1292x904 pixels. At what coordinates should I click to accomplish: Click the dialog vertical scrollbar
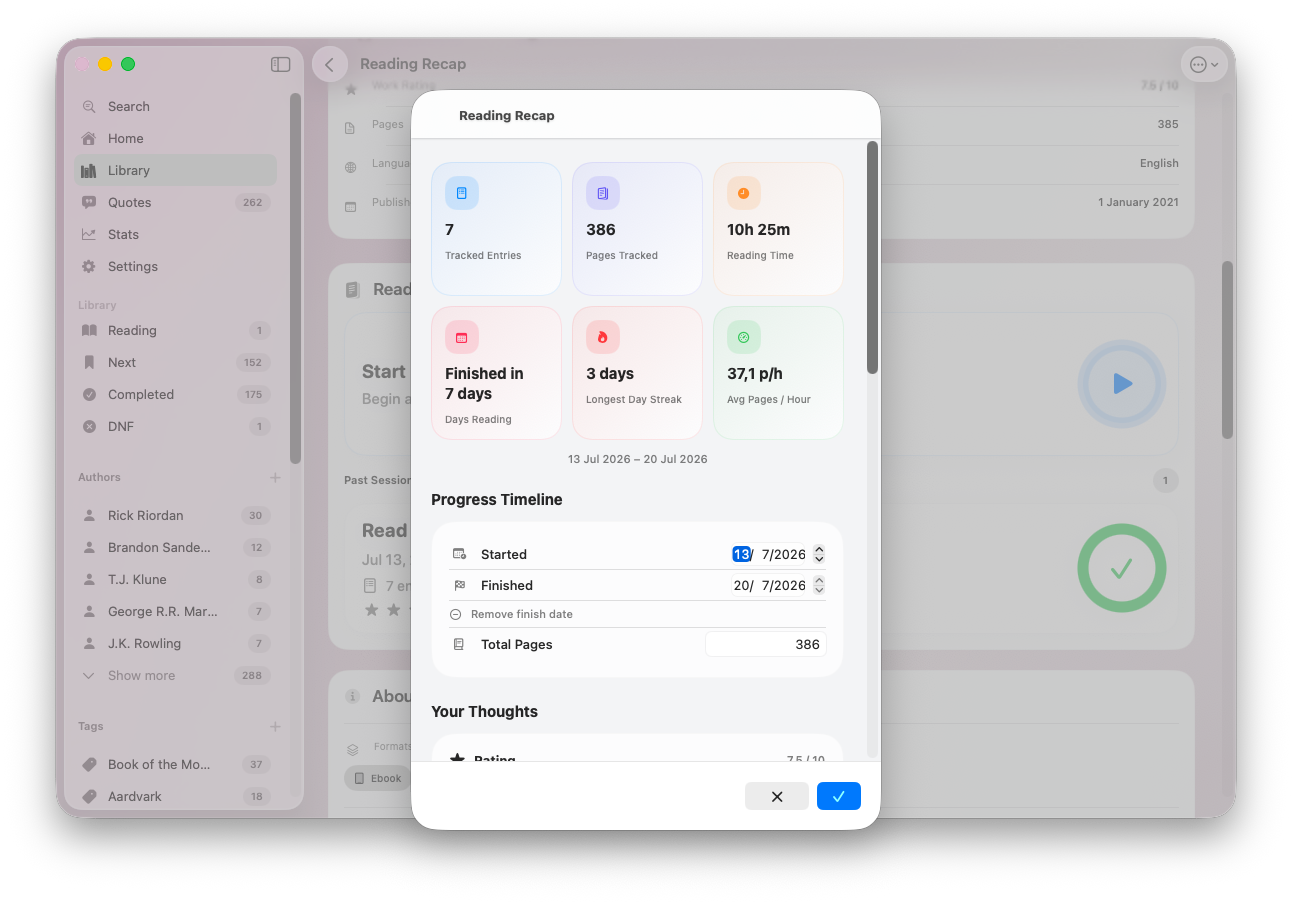coord(872,258)
